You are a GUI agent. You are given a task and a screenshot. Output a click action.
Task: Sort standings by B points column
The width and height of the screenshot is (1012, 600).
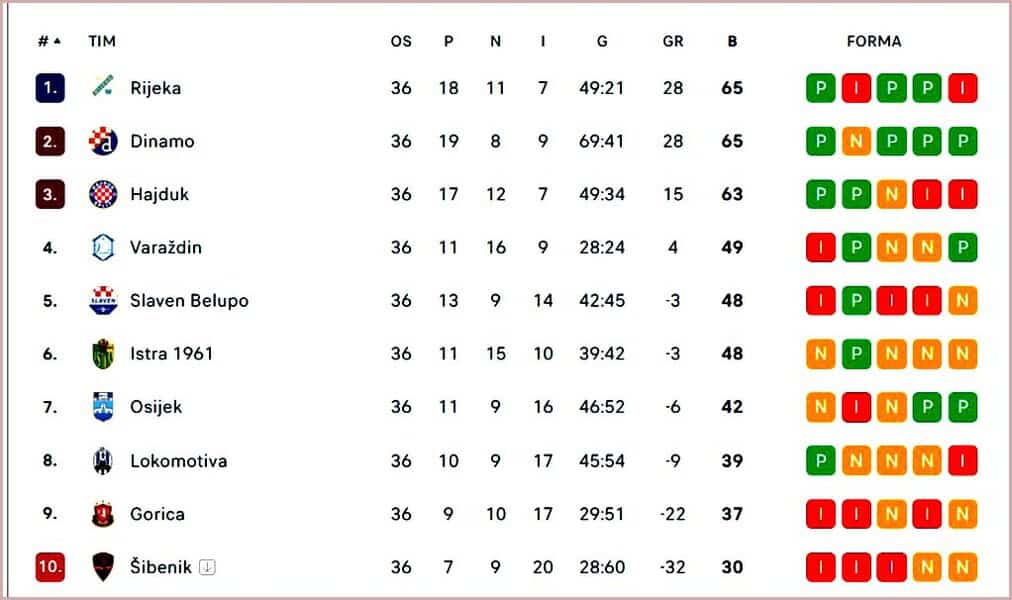coord(732,41)
